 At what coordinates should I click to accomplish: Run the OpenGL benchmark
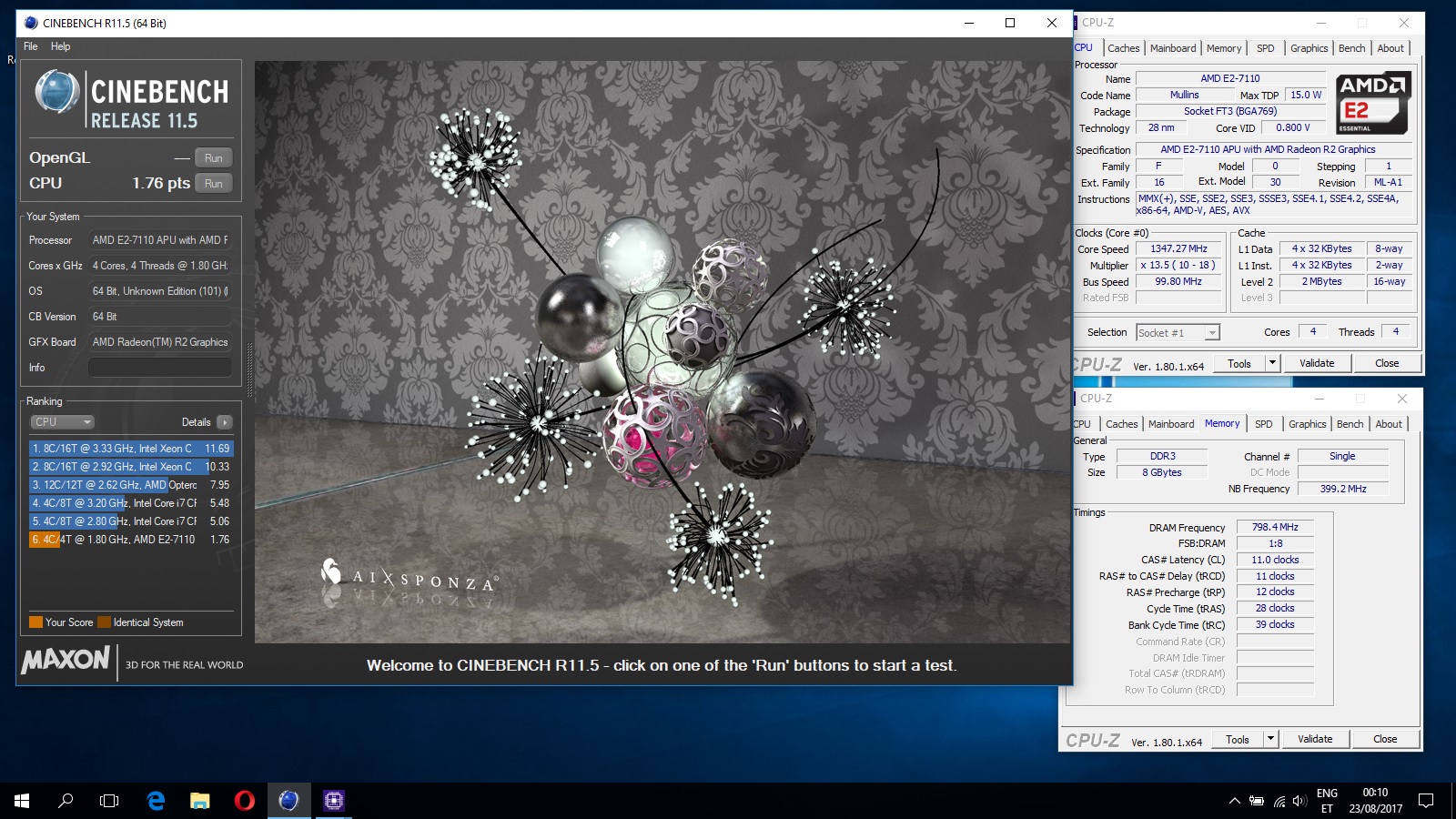click(x=214, y=157)
